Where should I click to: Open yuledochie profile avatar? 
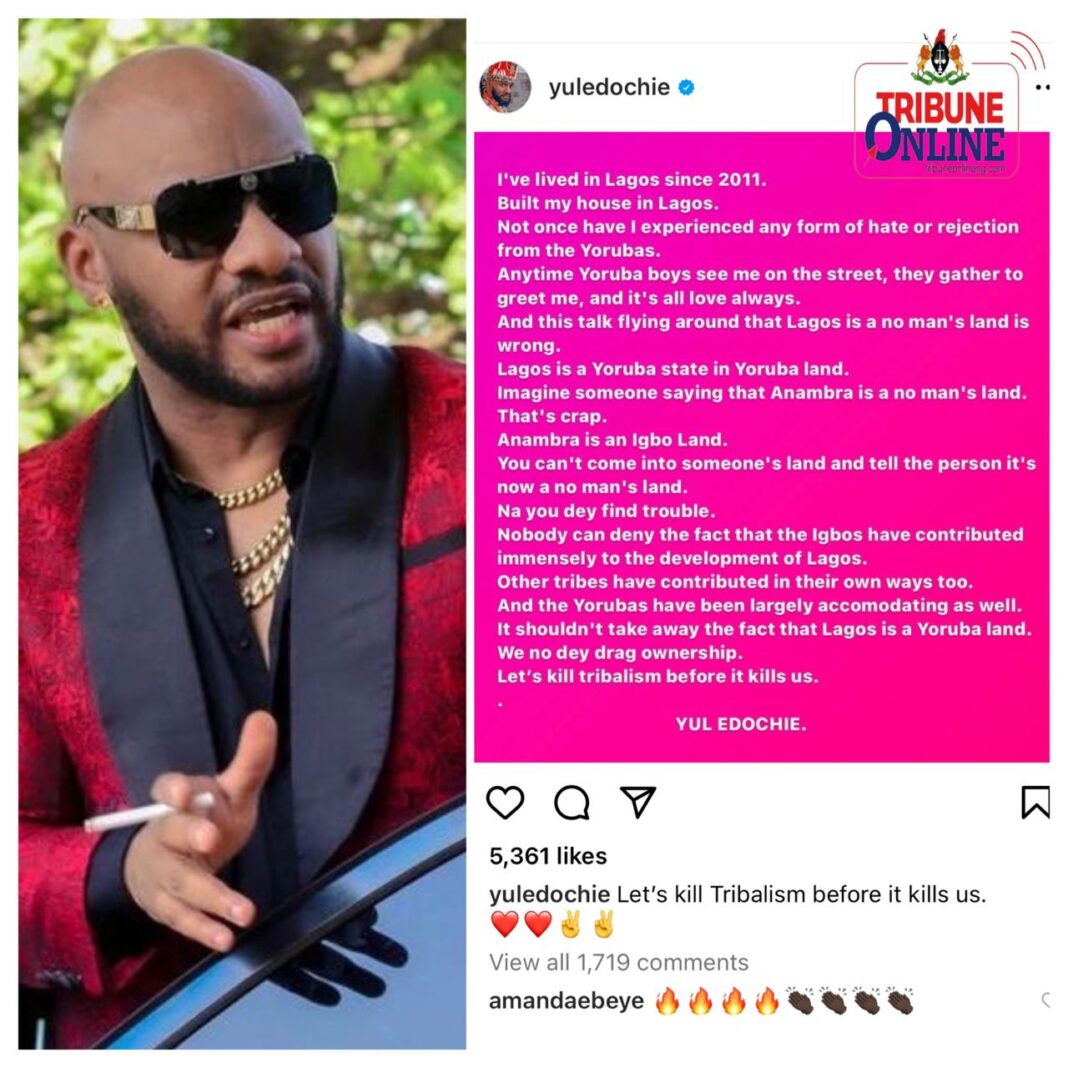pos(505,87)
